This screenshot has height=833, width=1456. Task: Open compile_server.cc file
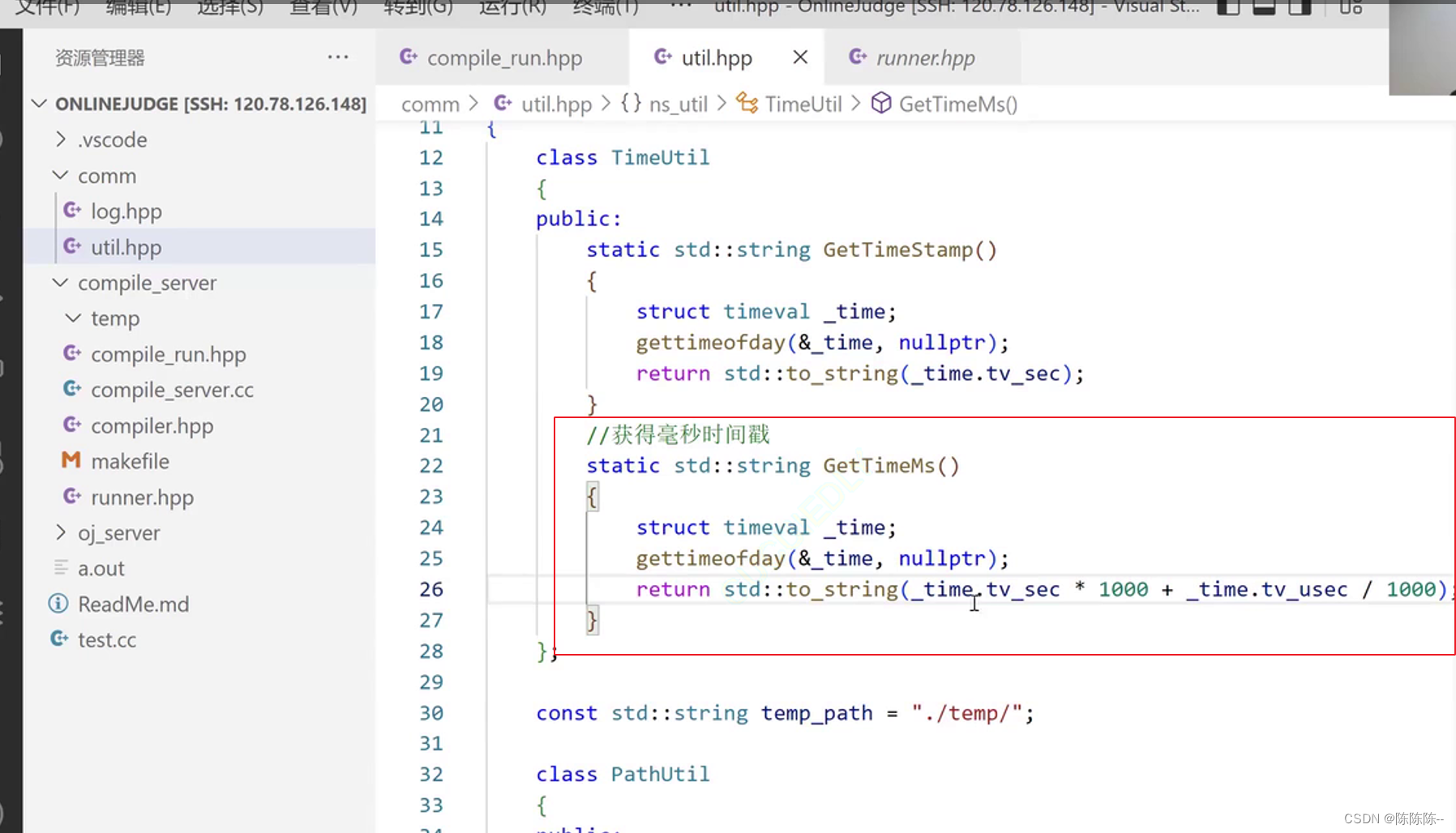(x=172, y=390)
